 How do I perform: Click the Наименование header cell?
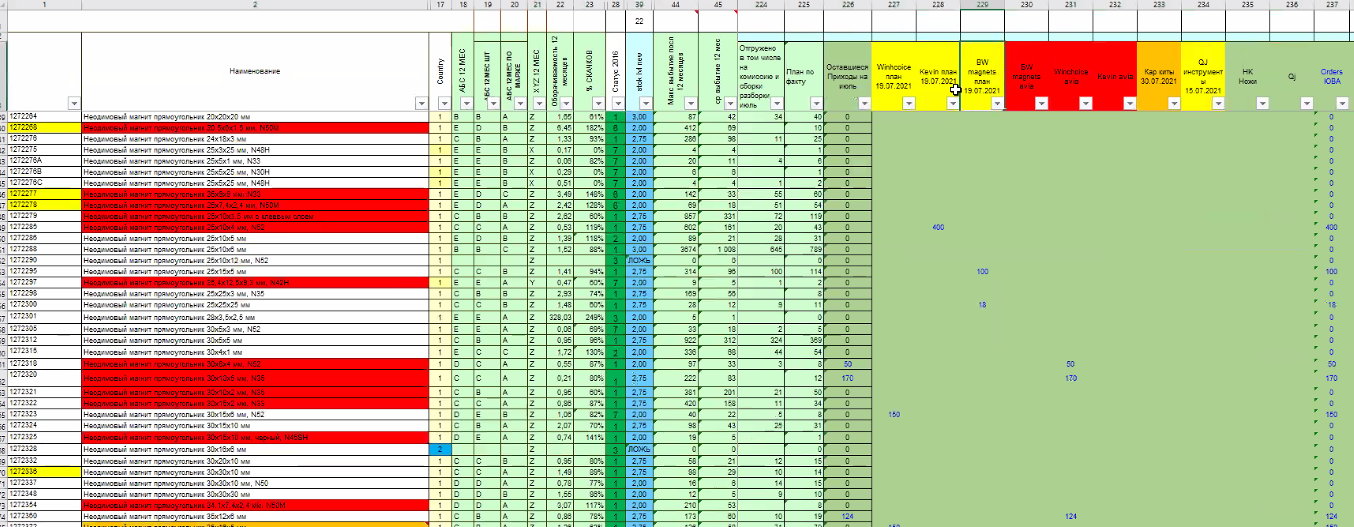click(256, 71)
